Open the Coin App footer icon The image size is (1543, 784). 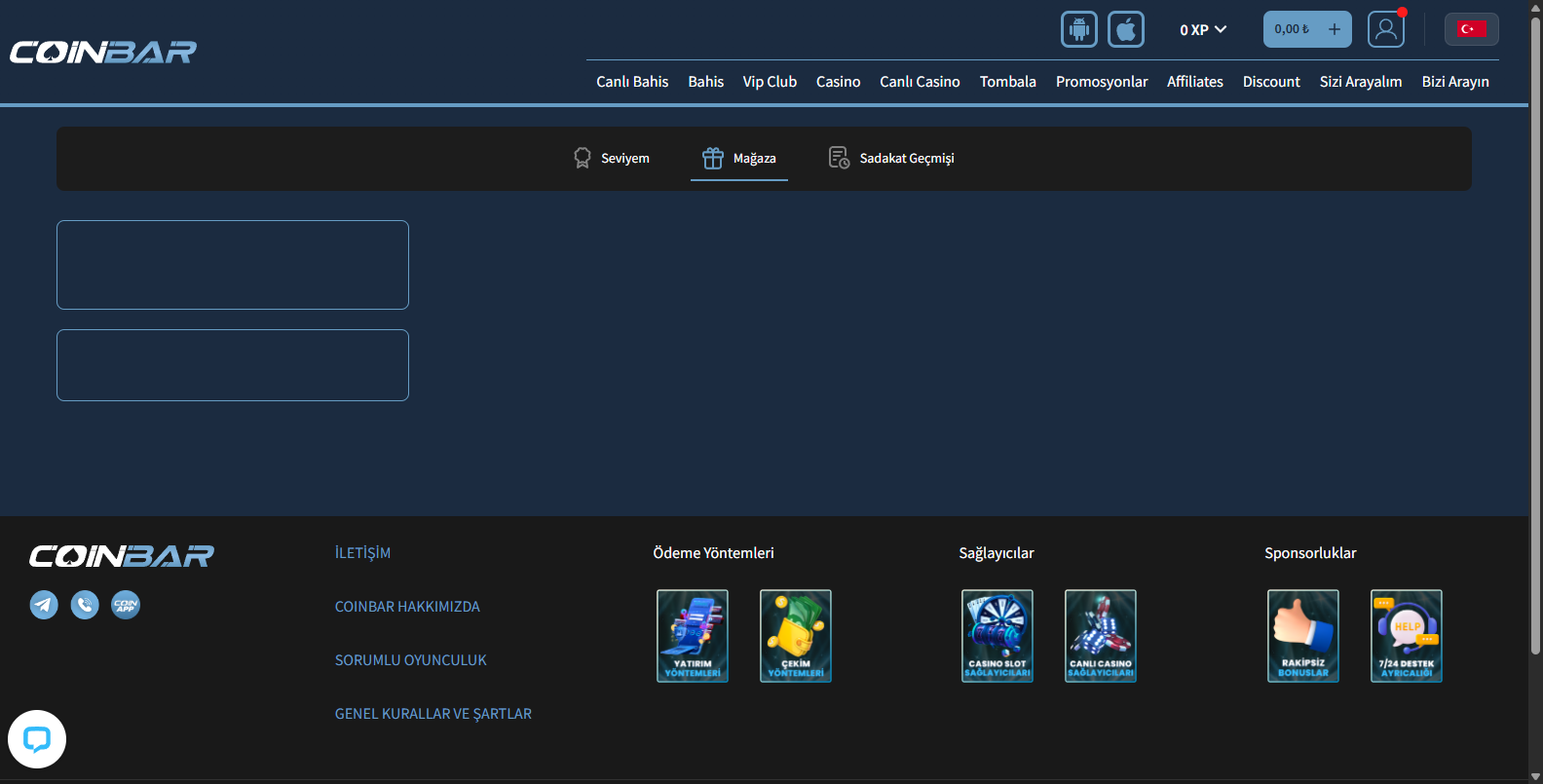click(126, 605)
